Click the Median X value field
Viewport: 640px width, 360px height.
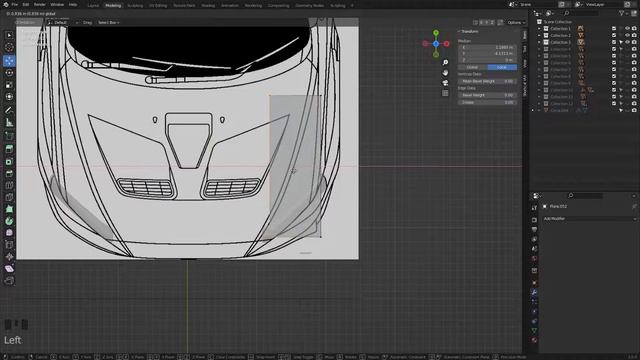click(487, 47)
